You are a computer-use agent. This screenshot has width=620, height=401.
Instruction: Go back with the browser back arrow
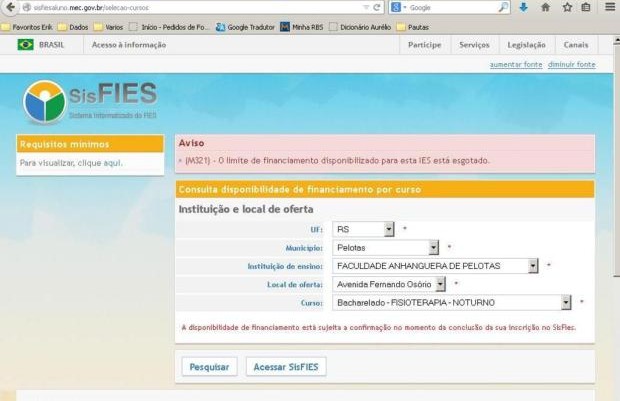[10, 7]
